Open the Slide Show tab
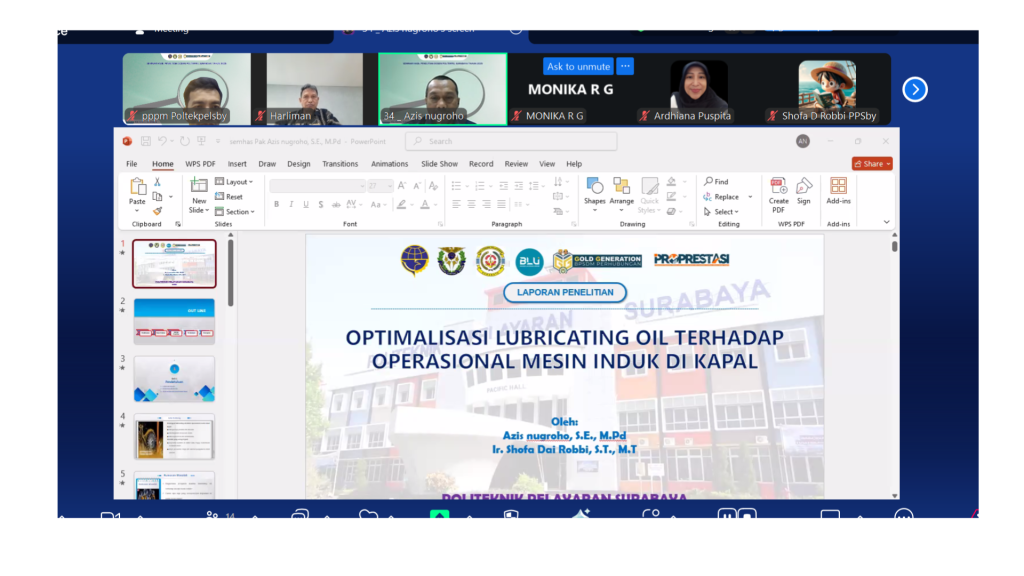Screen dimensions: 1024x576 coord(439,164)
